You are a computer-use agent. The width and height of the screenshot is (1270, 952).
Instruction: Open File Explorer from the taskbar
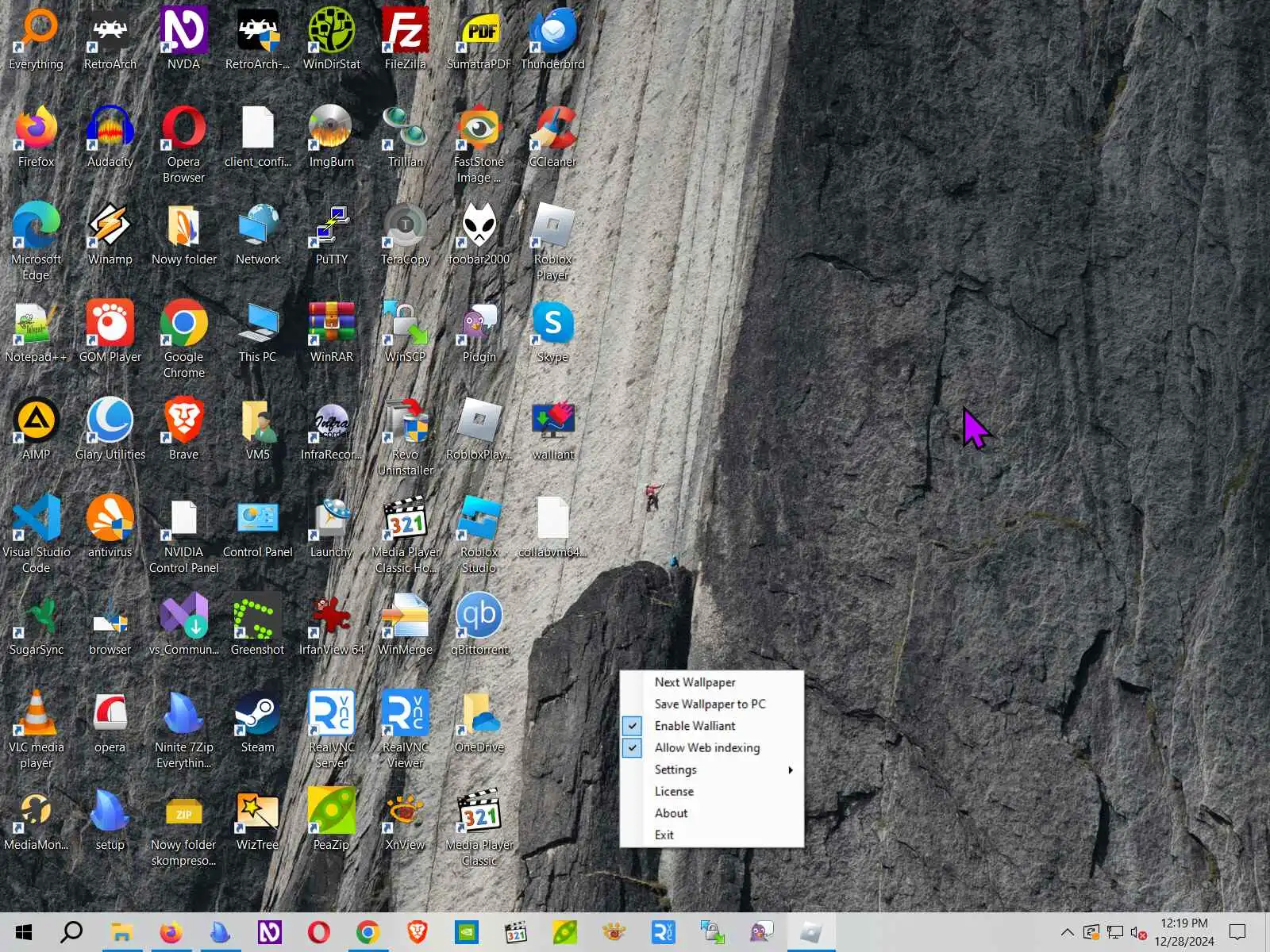pyautogui.click(x=121, y=932)
